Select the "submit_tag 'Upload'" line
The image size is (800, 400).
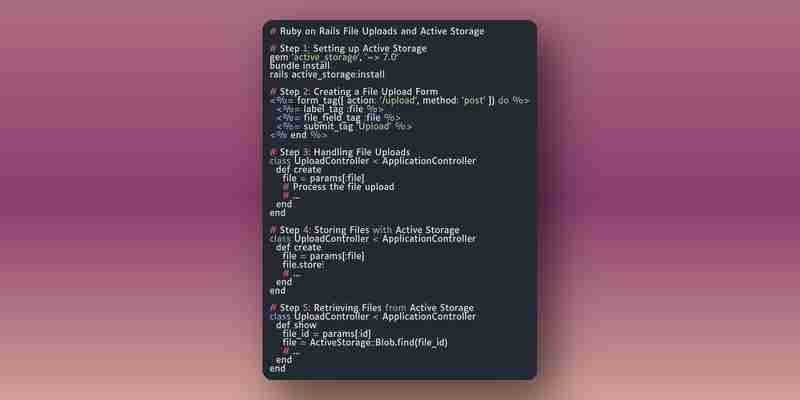pyautogui.click(x=344, y=127)
